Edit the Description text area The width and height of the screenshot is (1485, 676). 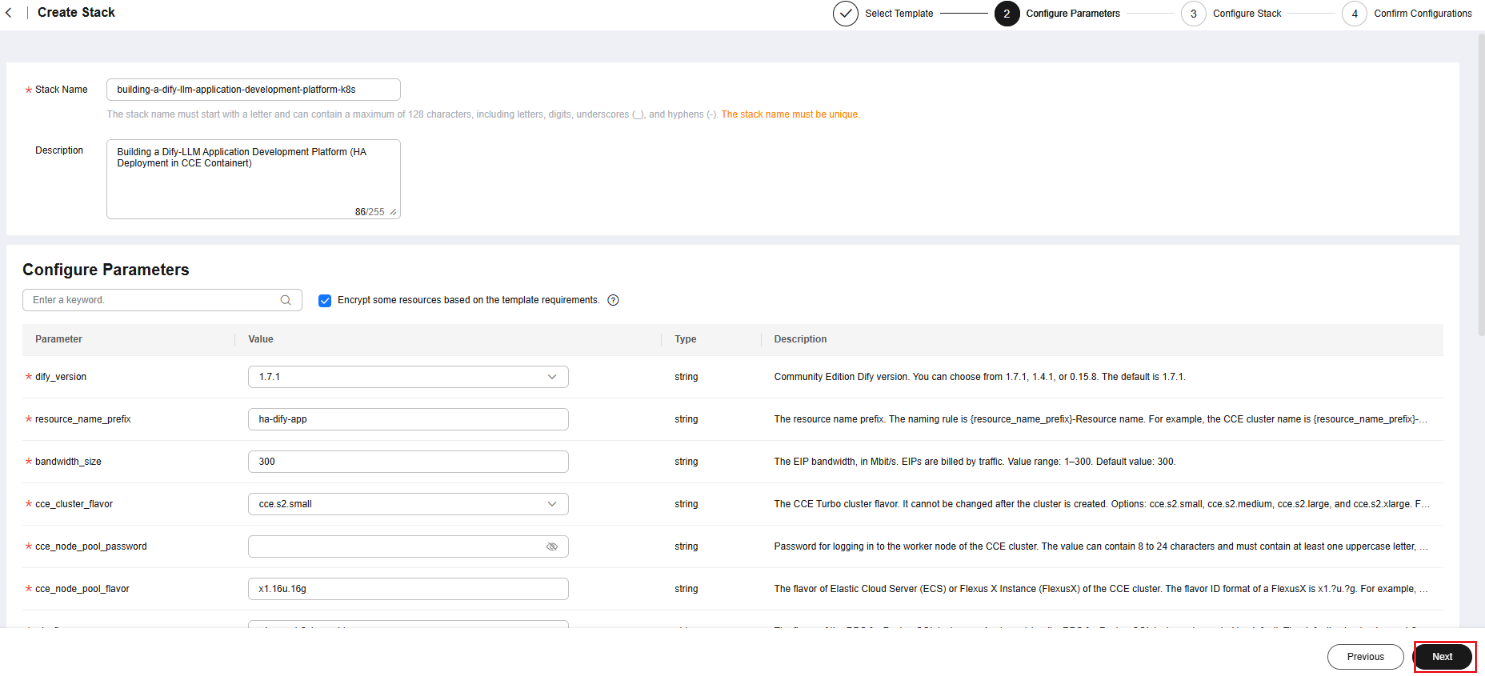tap(254, 179)
